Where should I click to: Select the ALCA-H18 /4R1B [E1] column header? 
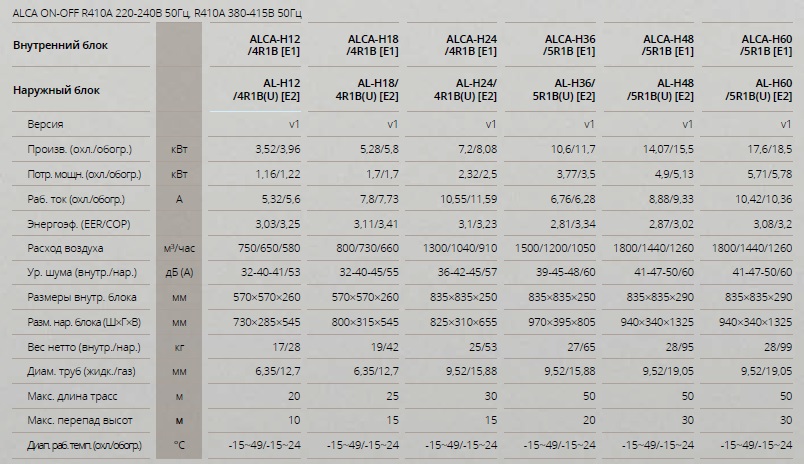pos(373,45)
